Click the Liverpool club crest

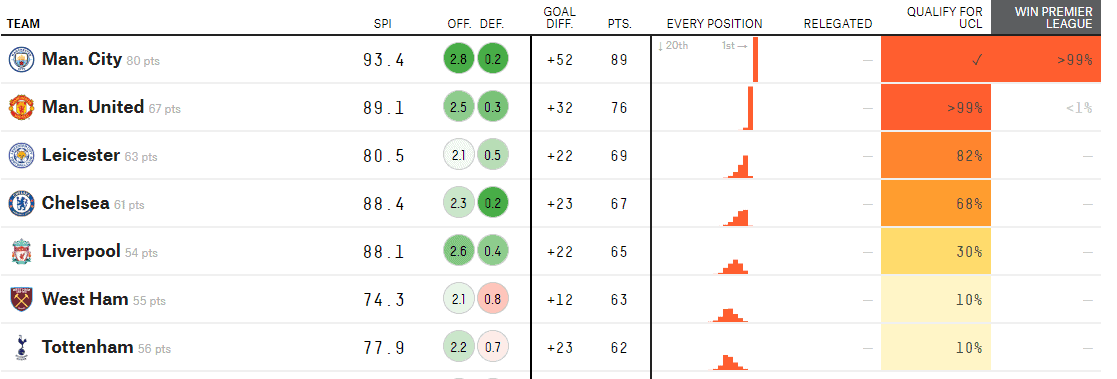pos(21,251)
